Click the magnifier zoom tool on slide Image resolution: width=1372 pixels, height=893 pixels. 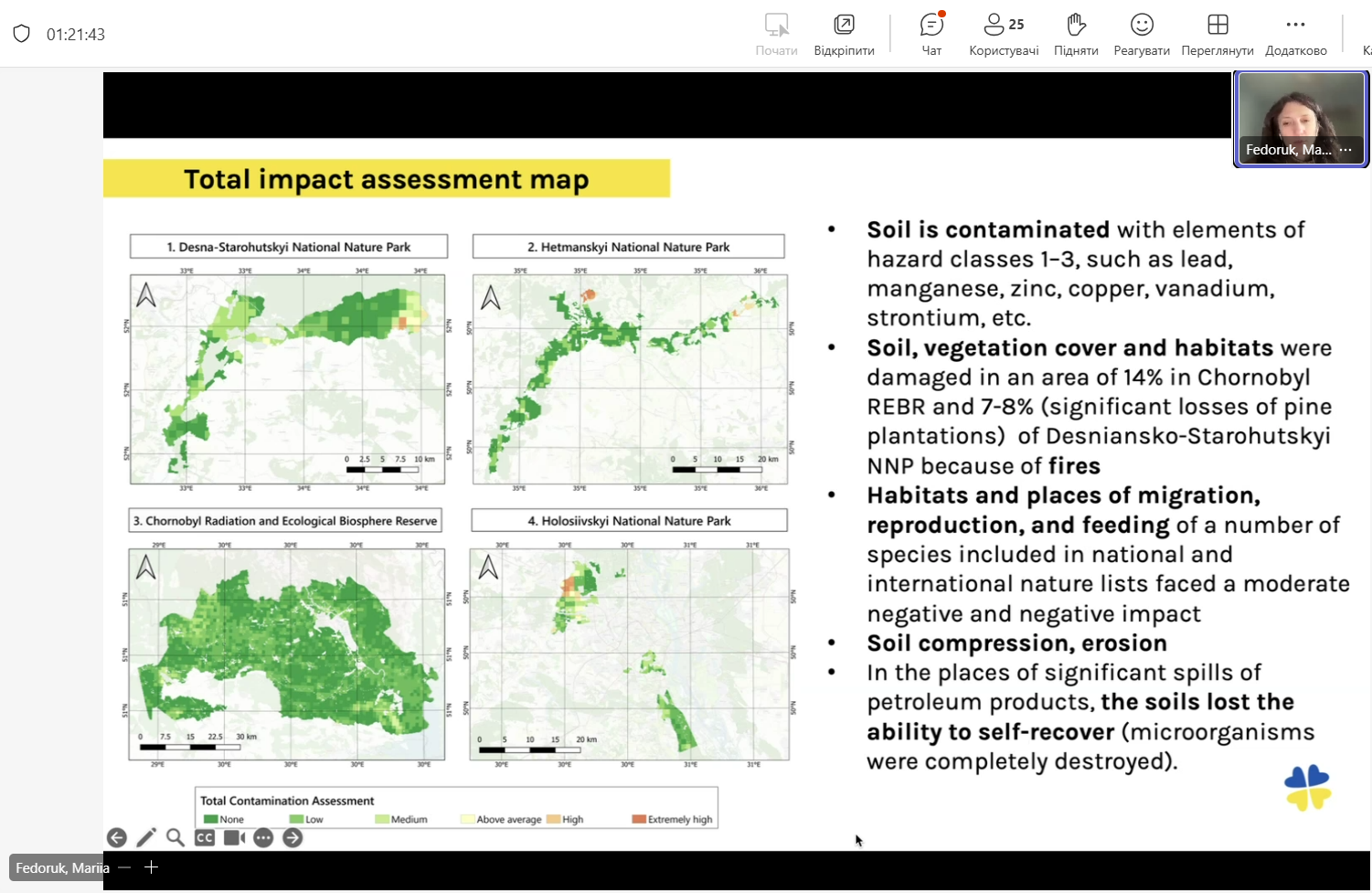(175, 838)
